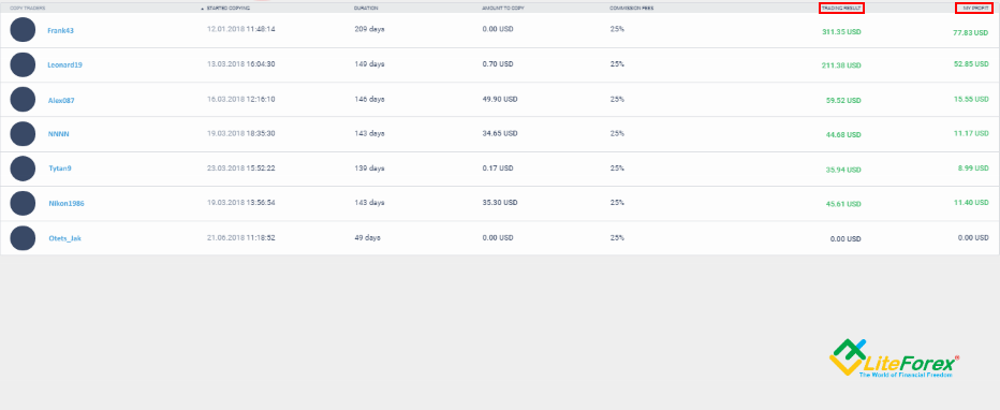Open the Otets_Jak trader profile
The width and height of the screenshot is (1000, 410).
click(65, 238)
